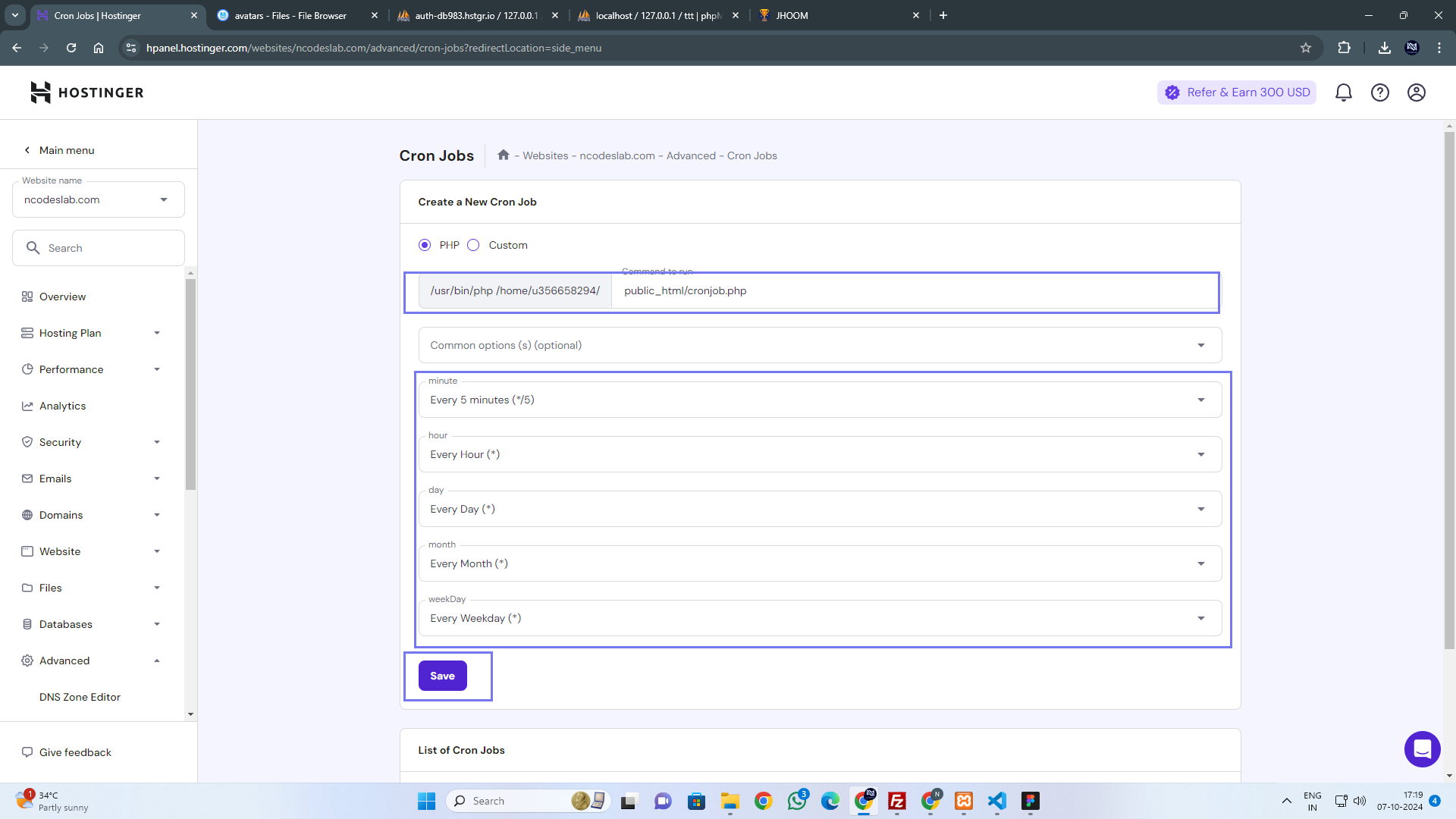This screenshot has width=1456, height=819.
Task: Open WhatsApp from the taskbar
Action: pos(796,801)
